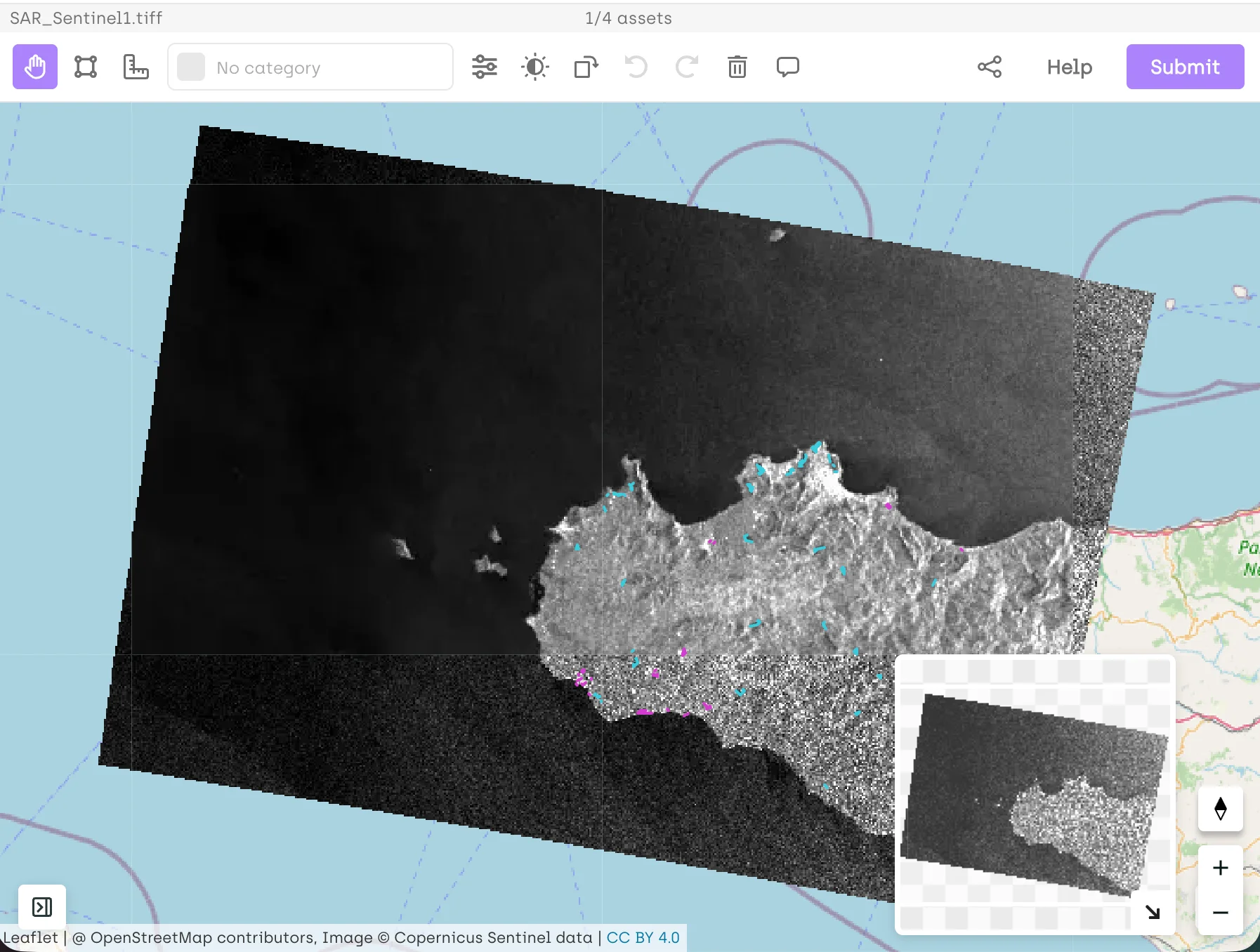Screen dimensions: 1260x952
Task: Submit the annotations
Action: [1184, 67]
